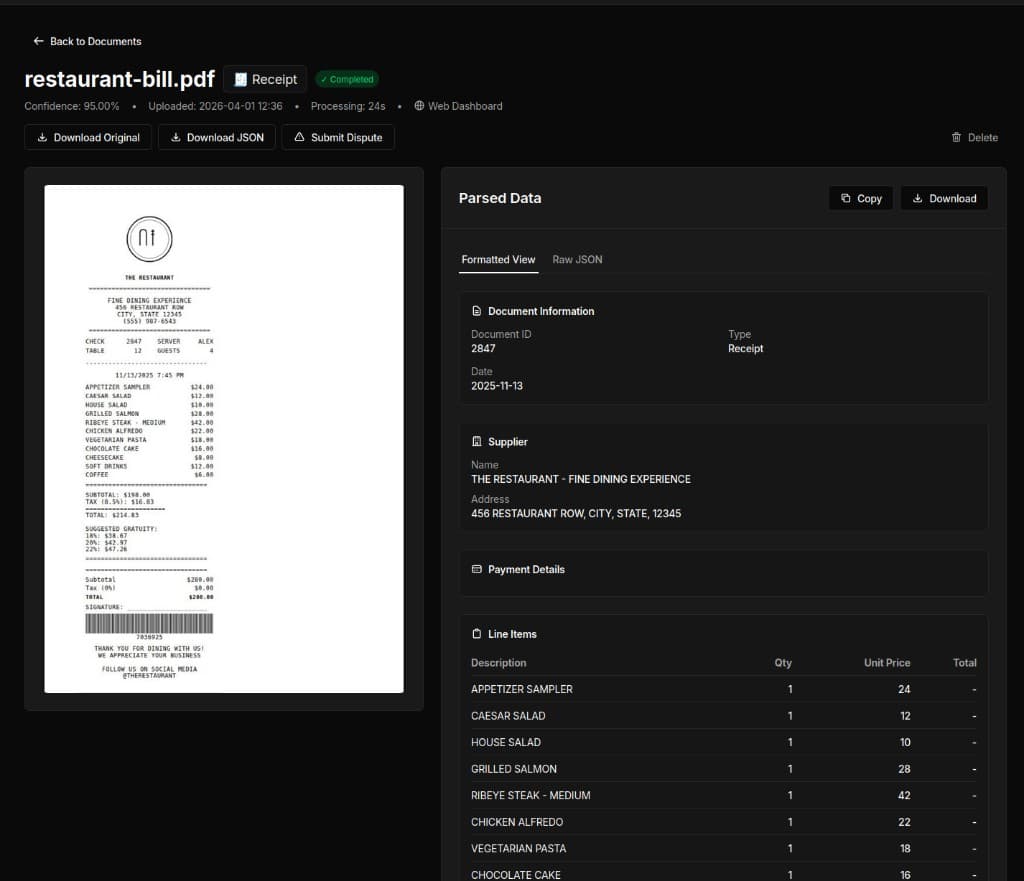The image size is (1024, 881).
Task: Switch to the Raw JSON tab
Action: click(577, 259)
